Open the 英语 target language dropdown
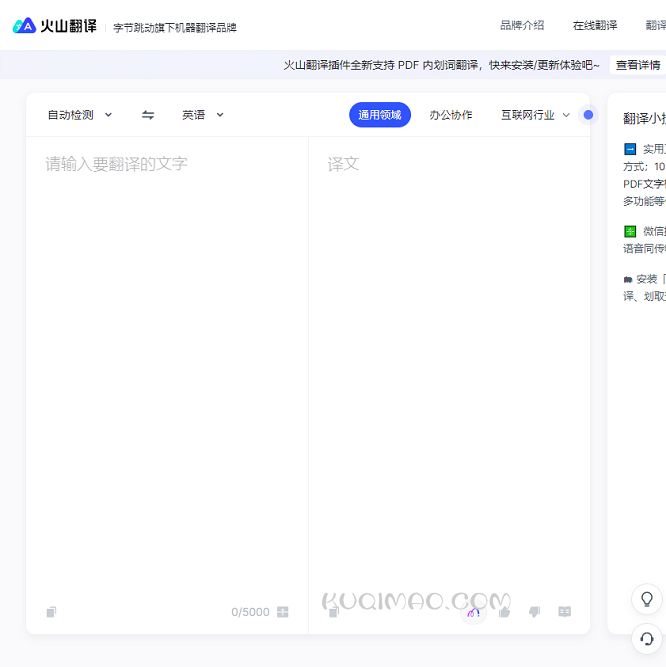The height and width of the screenshot is (667, 666). tap(202, 115)
